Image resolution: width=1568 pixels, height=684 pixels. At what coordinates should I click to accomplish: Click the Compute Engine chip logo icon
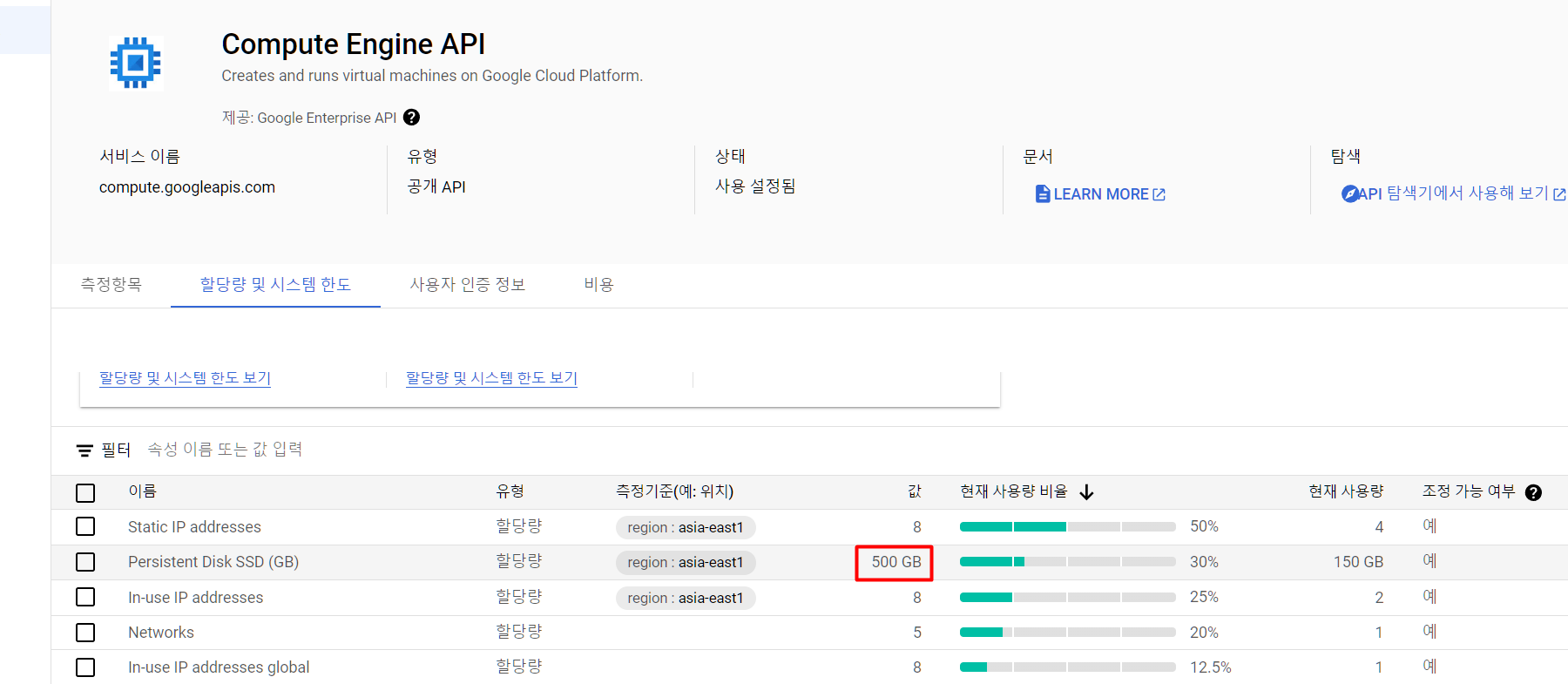(x=136, y=63)
